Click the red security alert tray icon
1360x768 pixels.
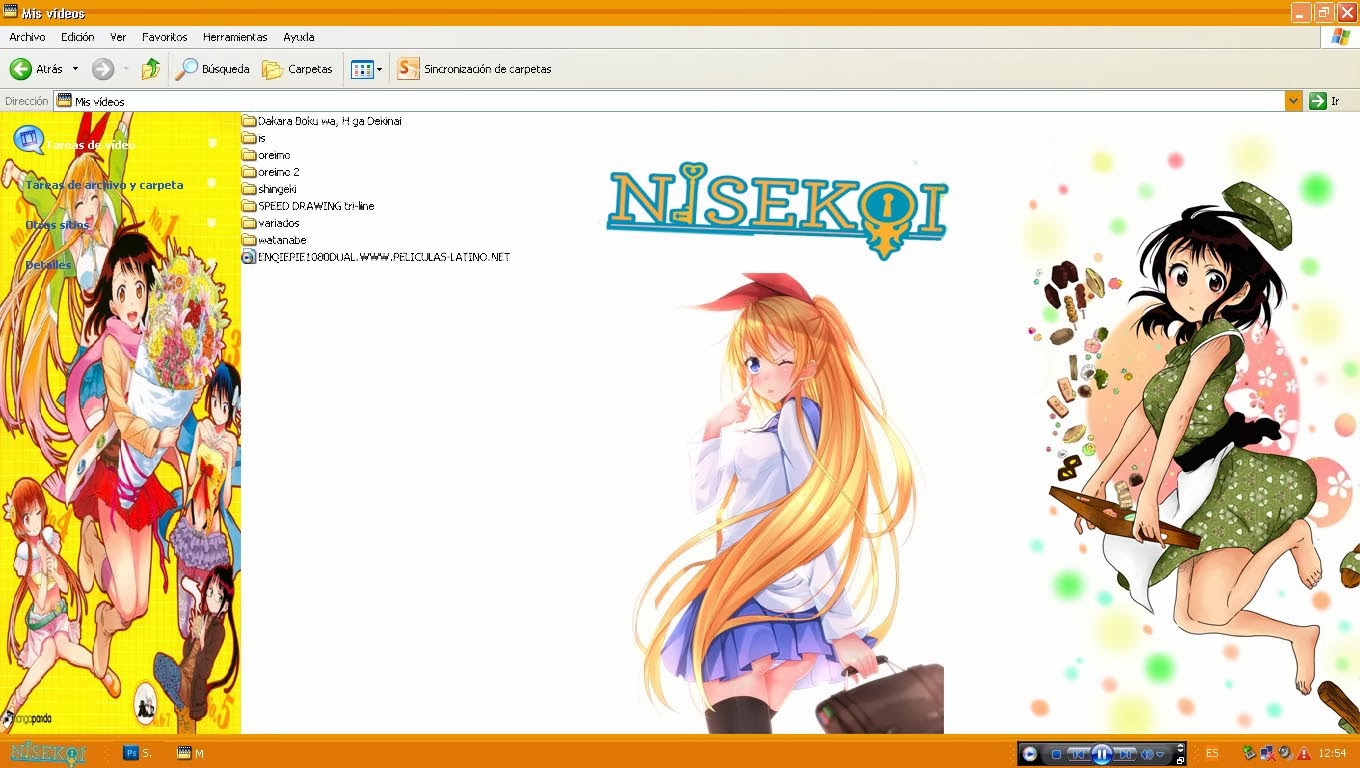pyautogui.click(x=1304, y=753)
